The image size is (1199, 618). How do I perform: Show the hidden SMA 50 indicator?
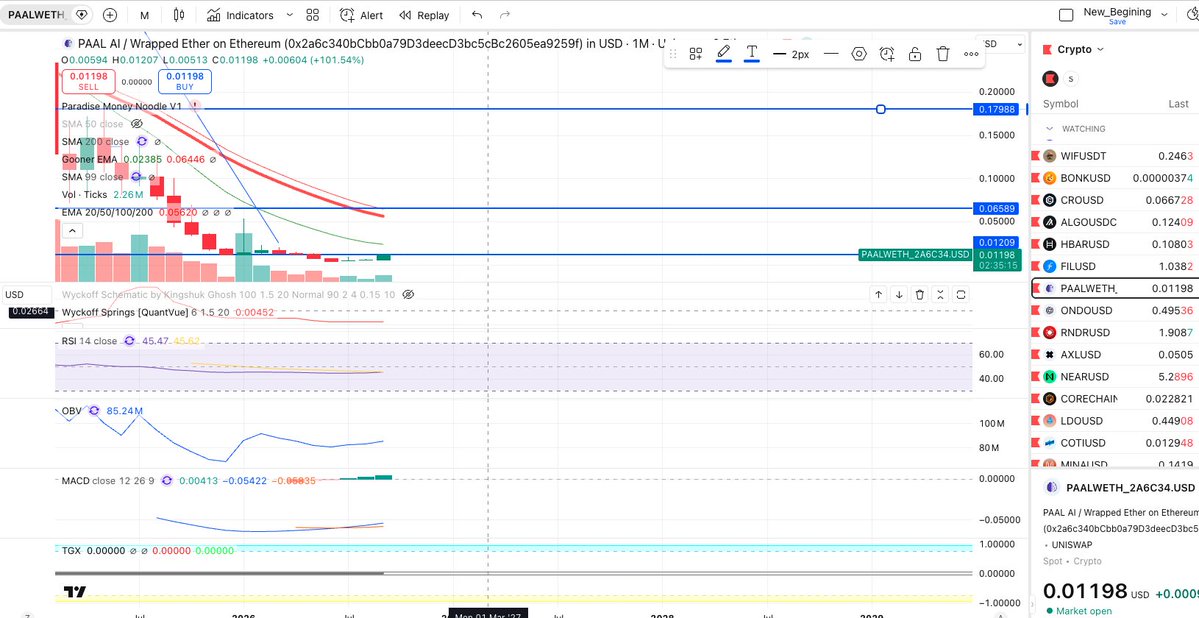pos(137,123)
